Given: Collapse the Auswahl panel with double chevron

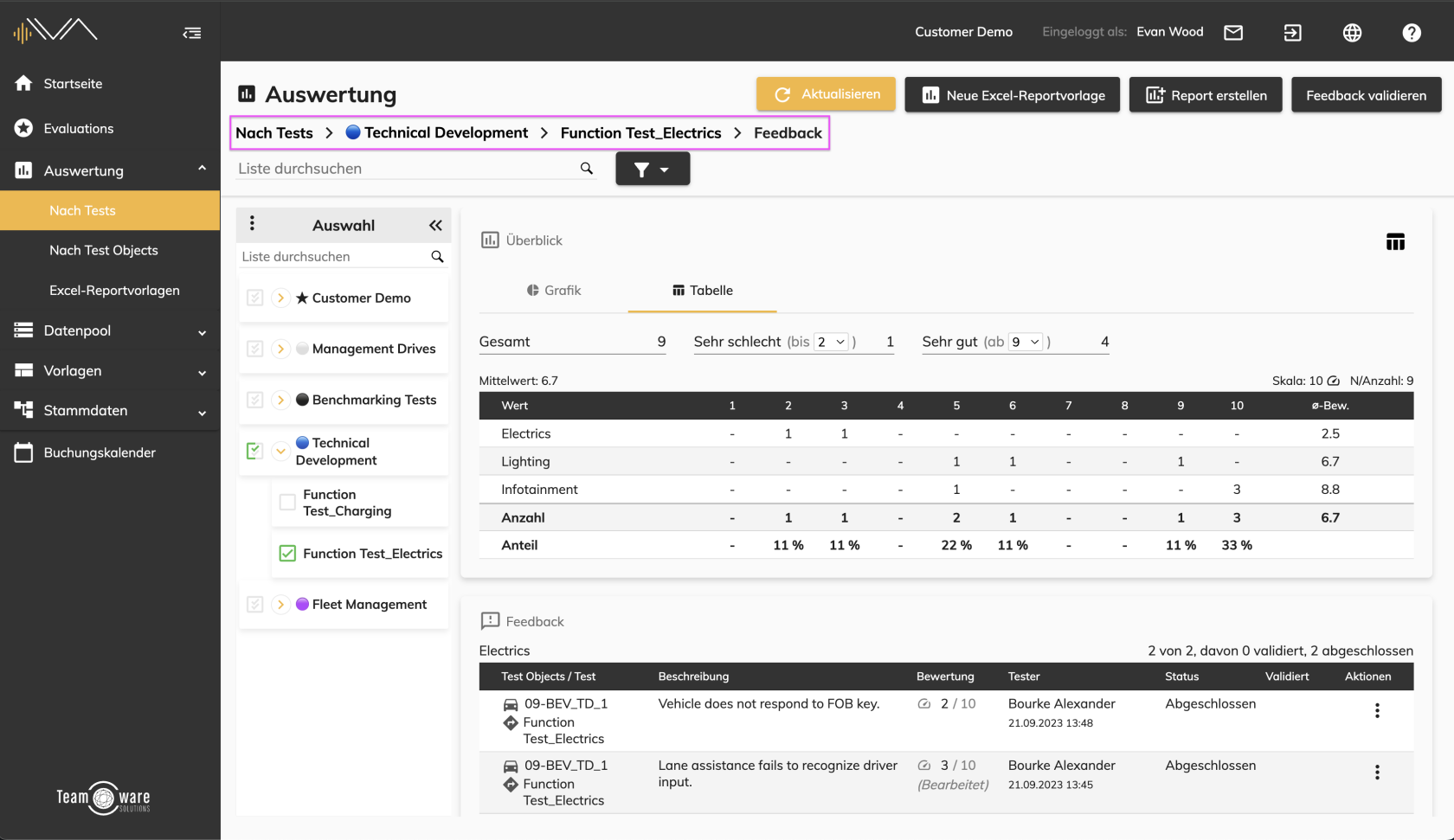Looking at the screenshot, I should point(435,226).
